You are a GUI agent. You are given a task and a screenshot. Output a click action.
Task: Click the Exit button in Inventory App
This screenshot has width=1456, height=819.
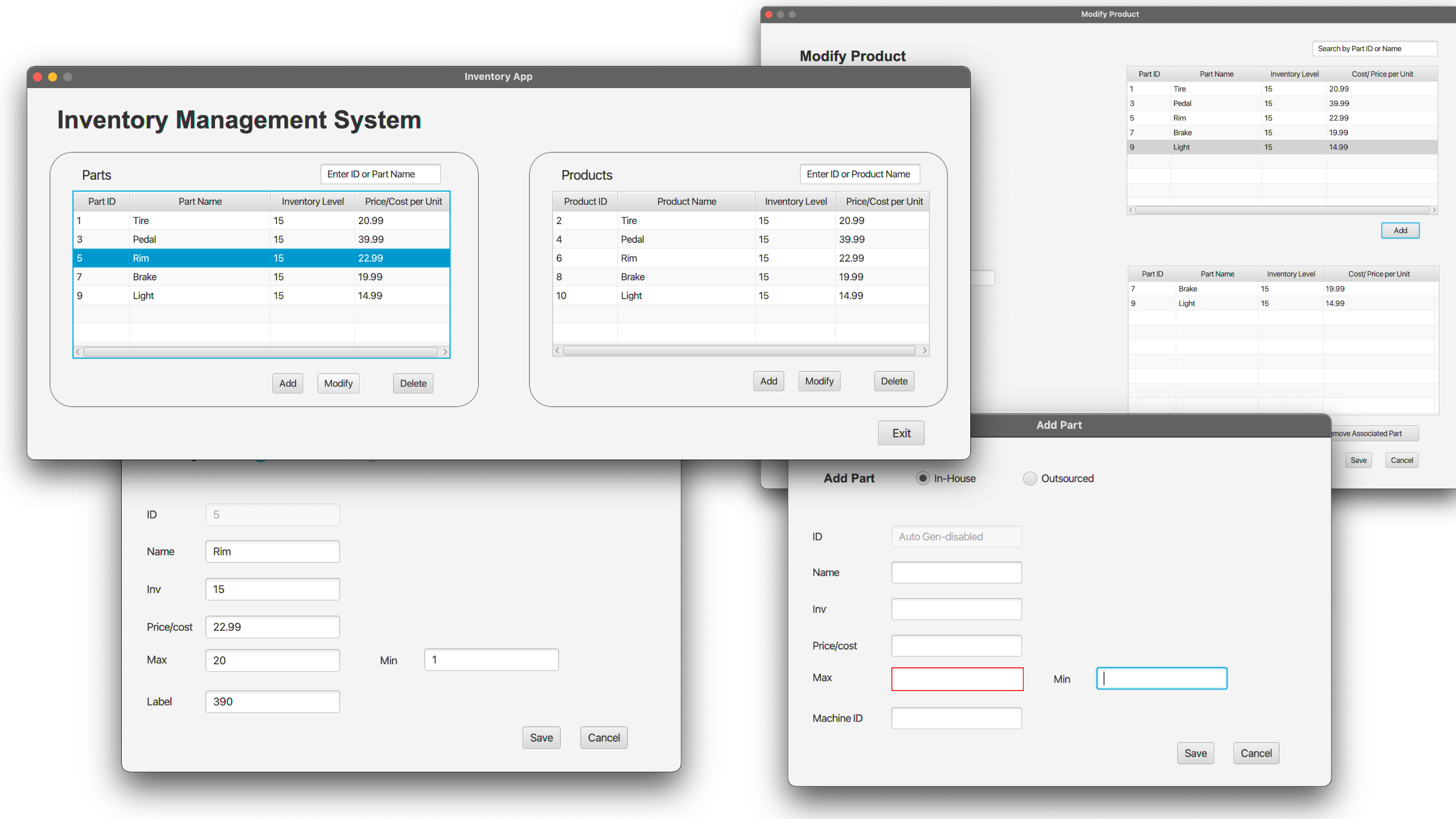coord(900,433)
